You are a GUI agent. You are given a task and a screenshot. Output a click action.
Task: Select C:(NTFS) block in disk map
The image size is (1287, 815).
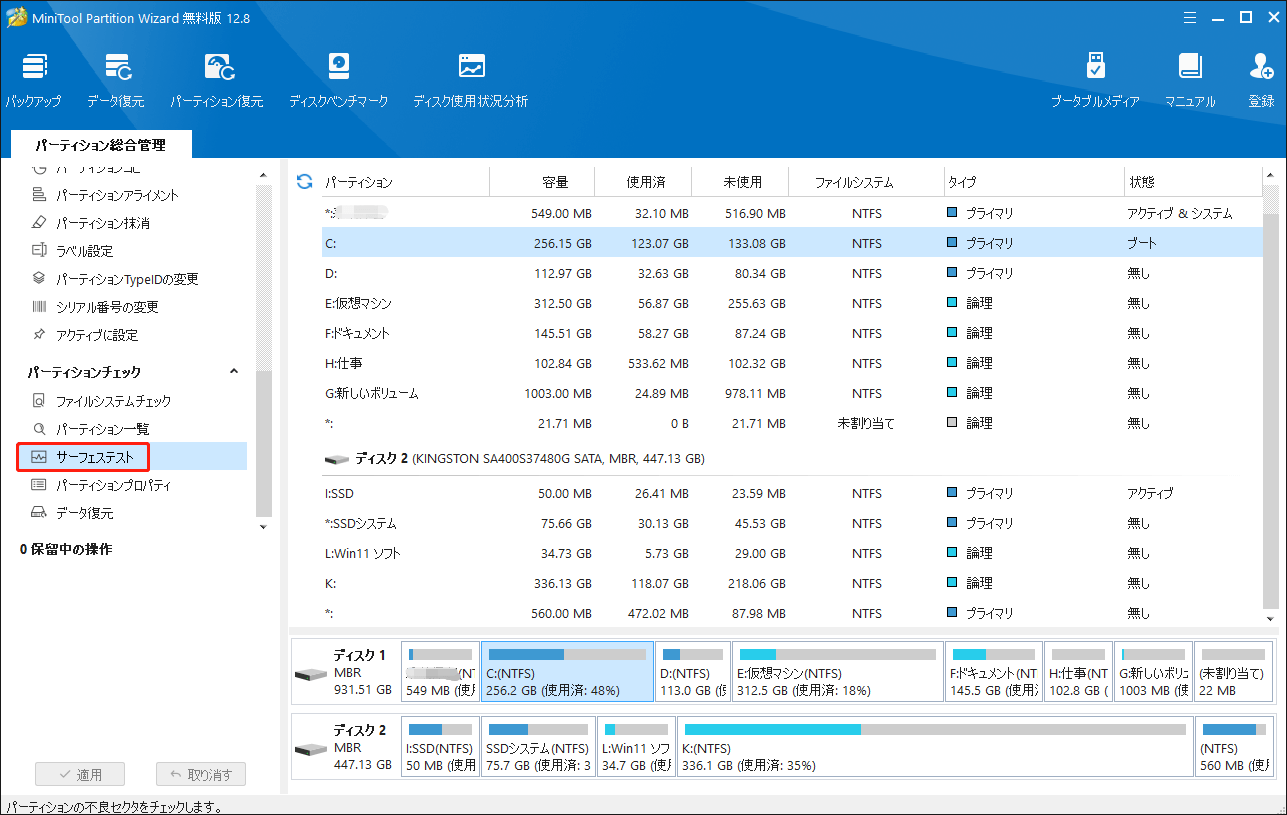pyautogui.click(x=567, y=671)
